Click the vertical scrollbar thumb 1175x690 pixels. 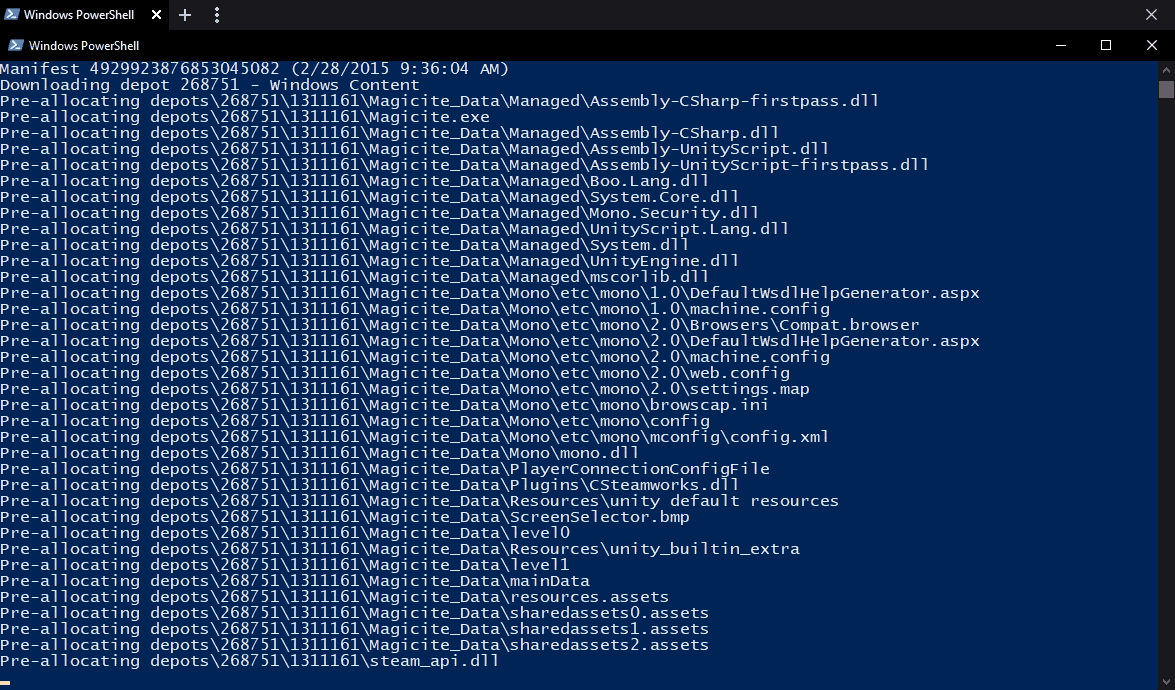1166,89
